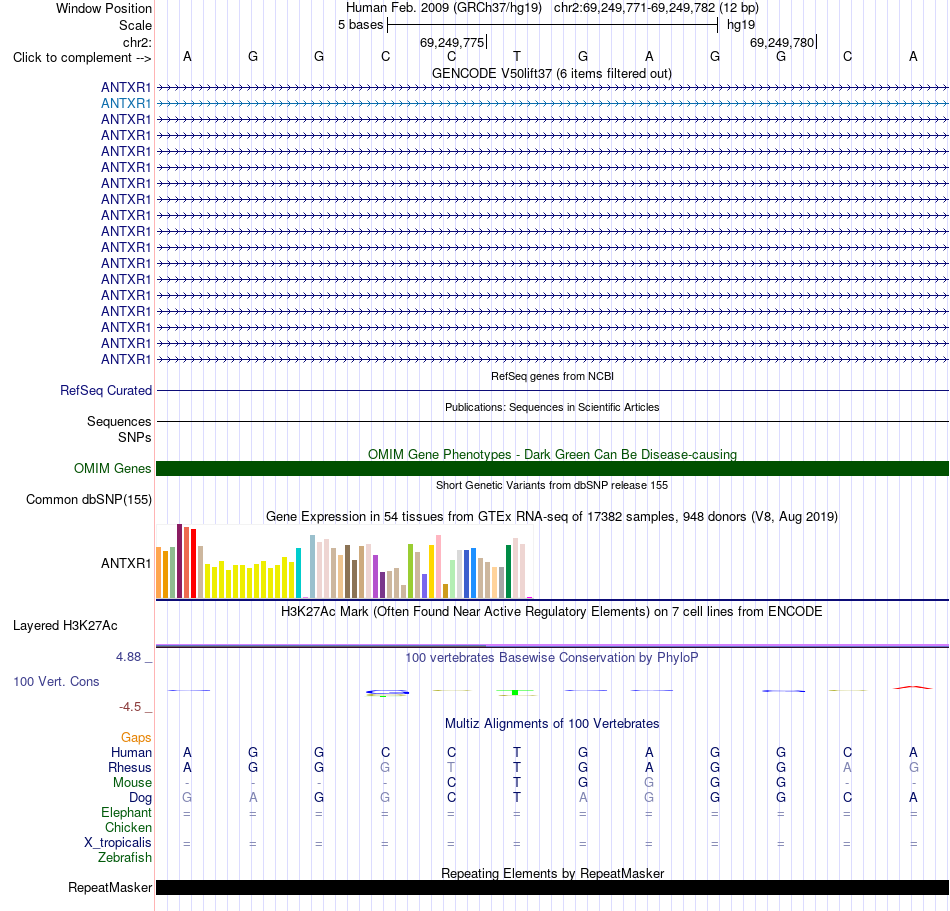Click the Layered H3K27Ac track label

[65, 626]
